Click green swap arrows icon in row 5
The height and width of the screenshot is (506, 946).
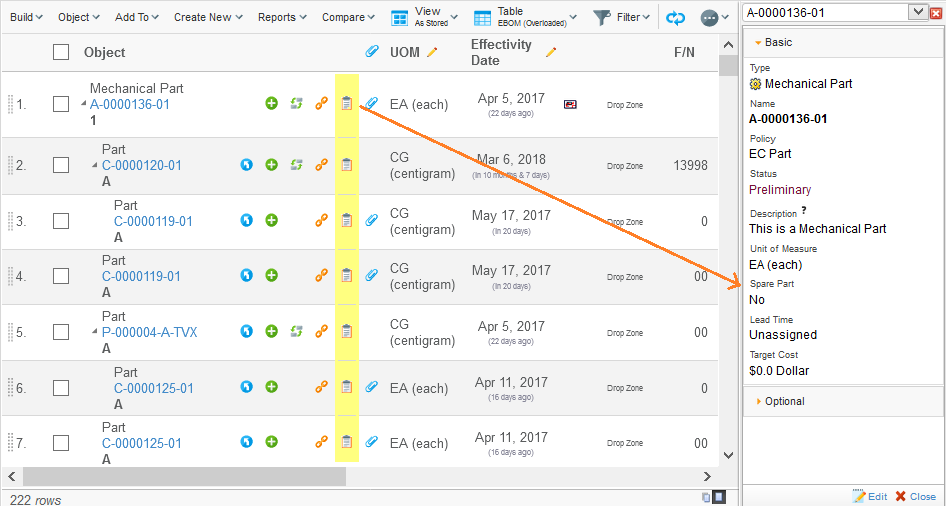(296, 332)
